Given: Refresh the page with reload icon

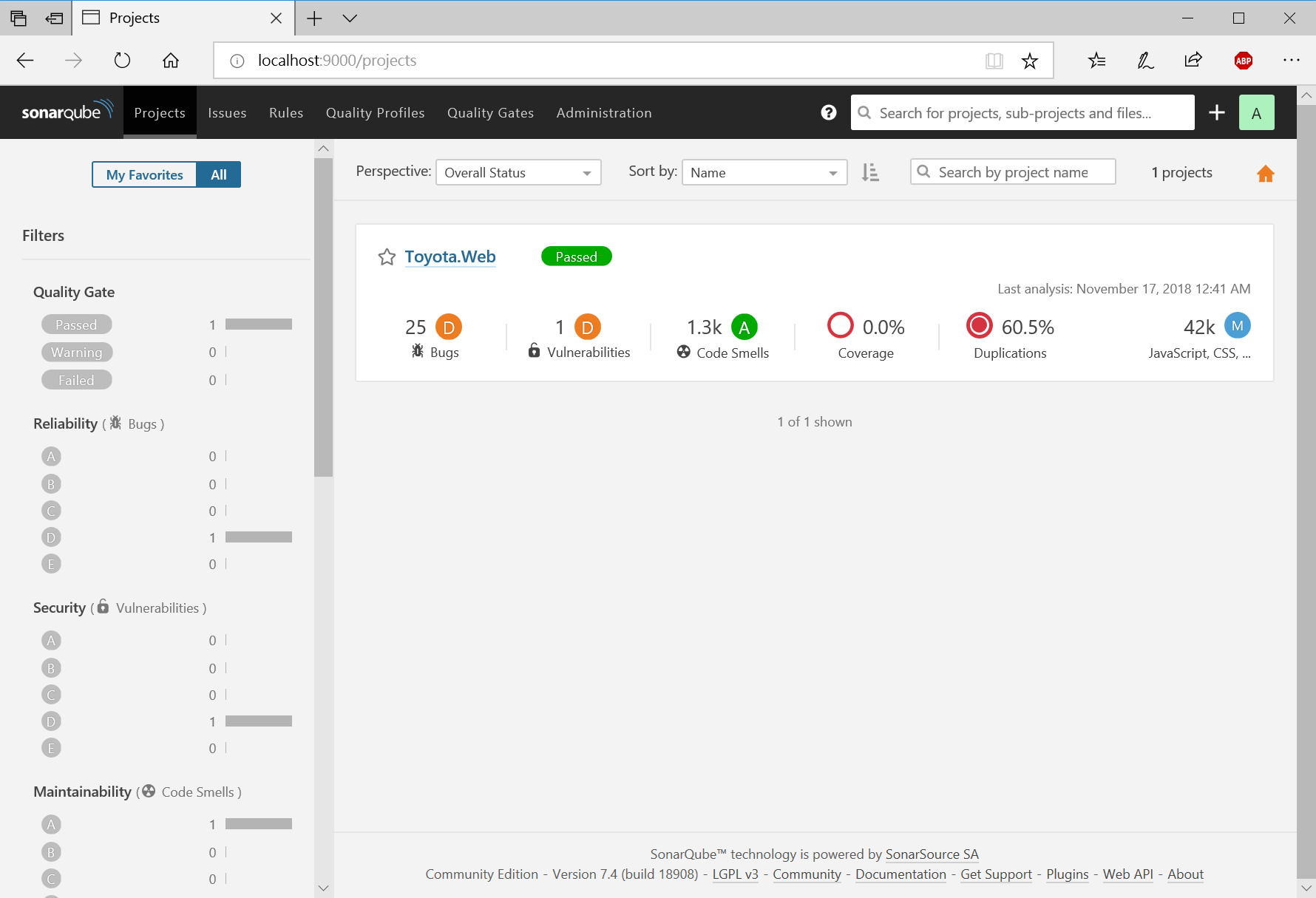Looking at the screenshot, I should (x=122, y=61).
